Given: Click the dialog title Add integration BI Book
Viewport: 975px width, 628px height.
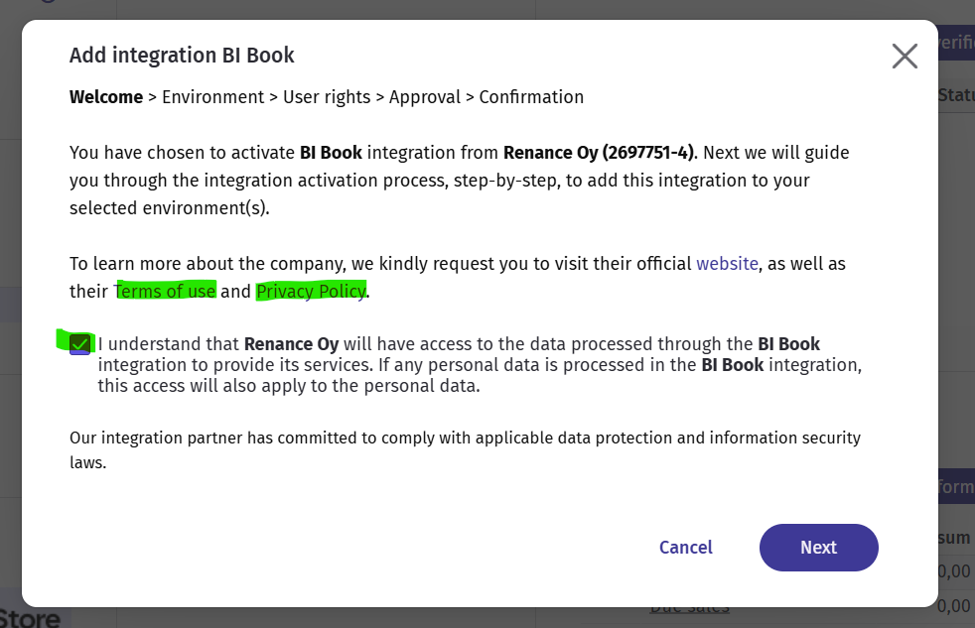Looking at the screenshot, I should click(182, 55).
